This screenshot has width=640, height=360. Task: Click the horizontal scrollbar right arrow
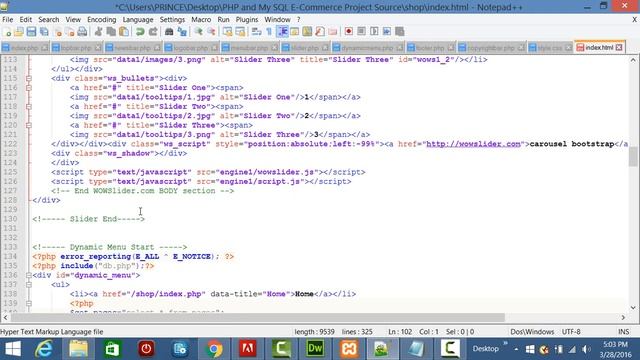coord(623,318)
